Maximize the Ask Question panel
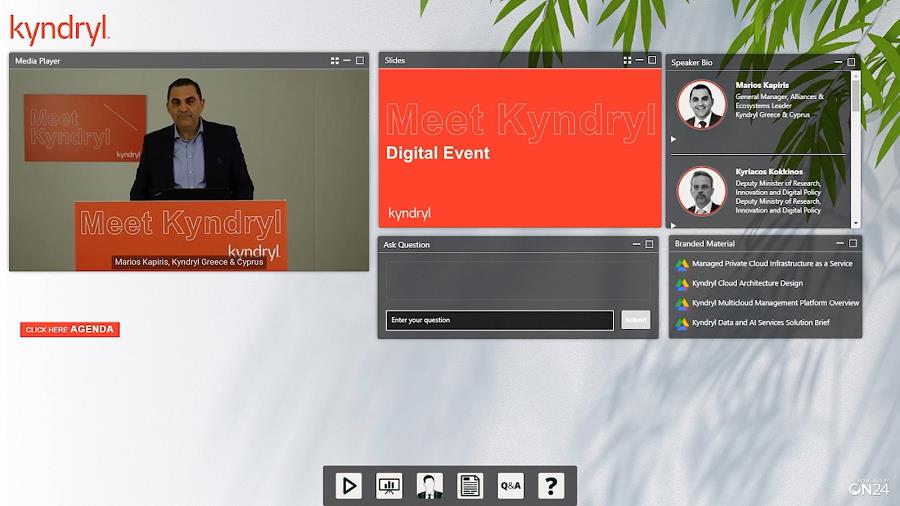 [x=649, y=244]
